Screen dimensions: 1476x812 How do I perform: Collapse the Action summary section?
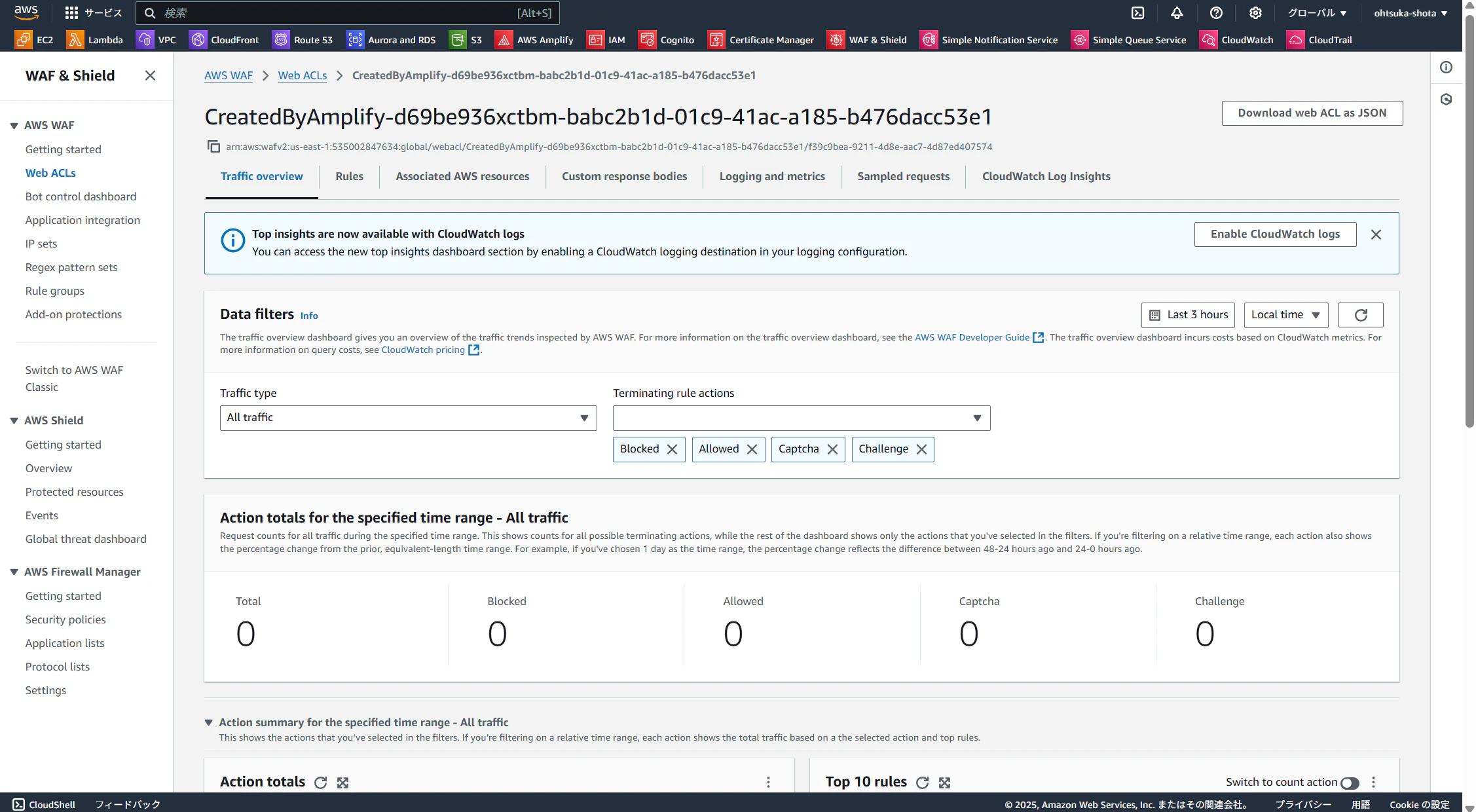(x=208, y=723)
